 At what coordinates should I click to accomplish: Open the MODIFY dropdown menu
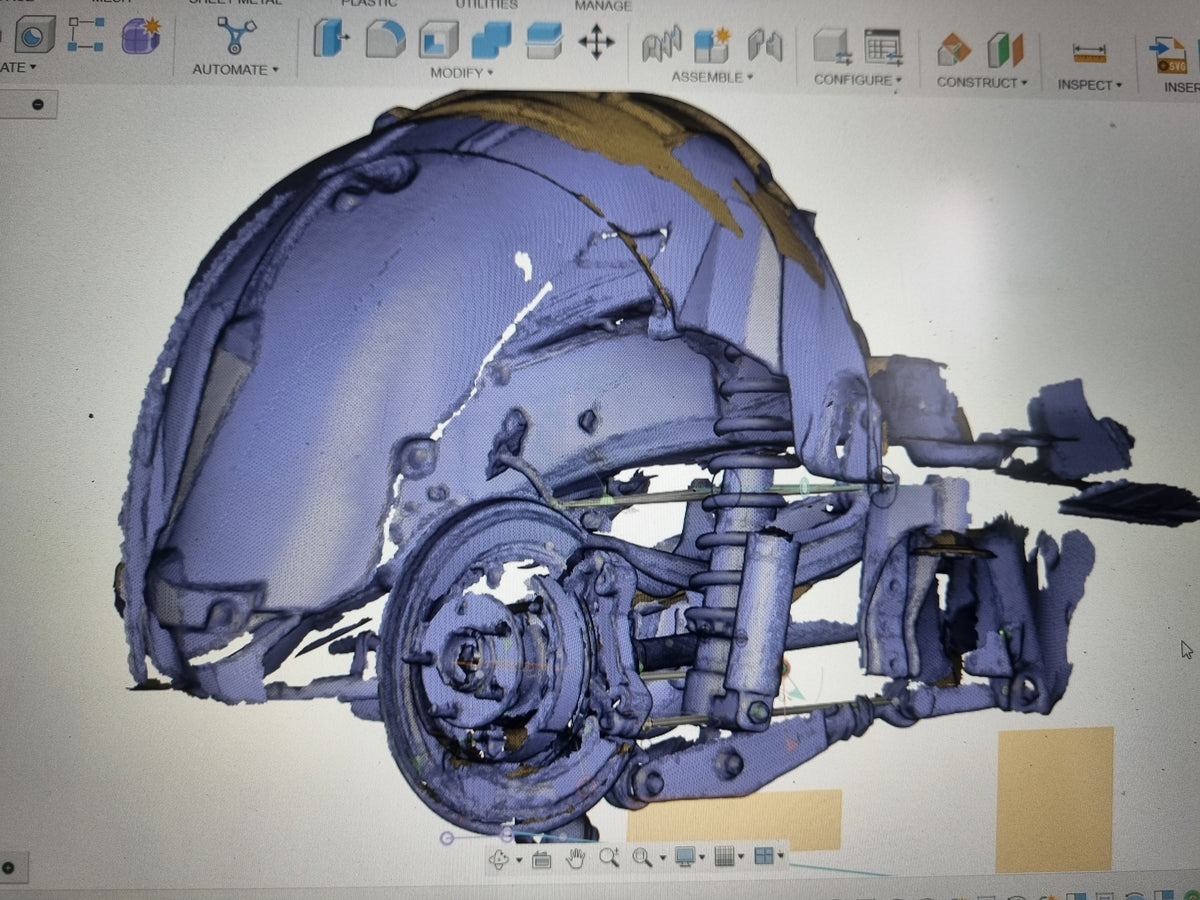click(462, 73)
